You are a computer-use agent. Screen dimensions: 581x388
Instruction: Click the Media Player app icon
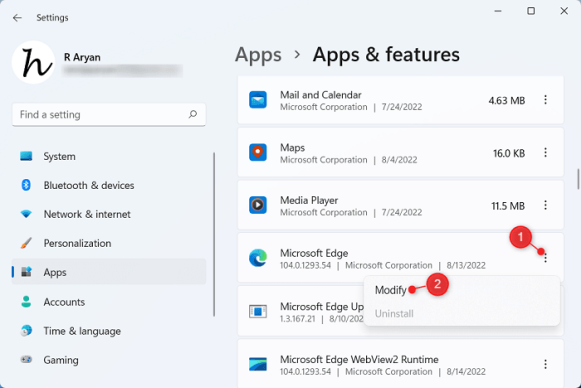[258, 205]
